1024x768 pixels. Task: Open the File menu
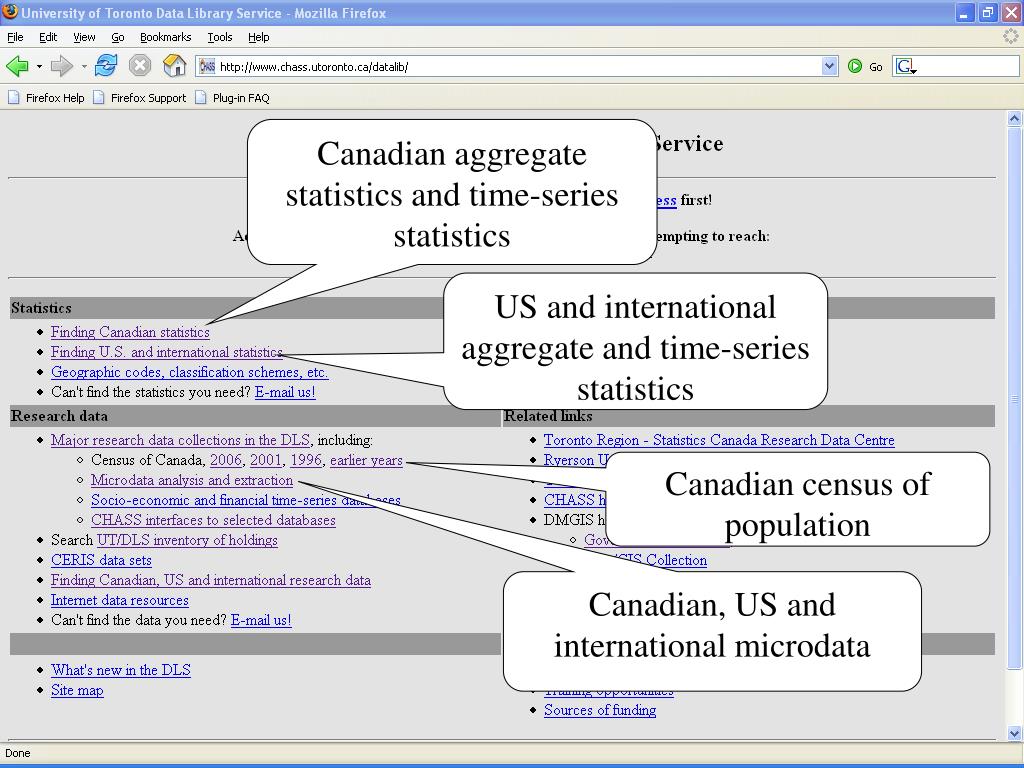[15, 37]
